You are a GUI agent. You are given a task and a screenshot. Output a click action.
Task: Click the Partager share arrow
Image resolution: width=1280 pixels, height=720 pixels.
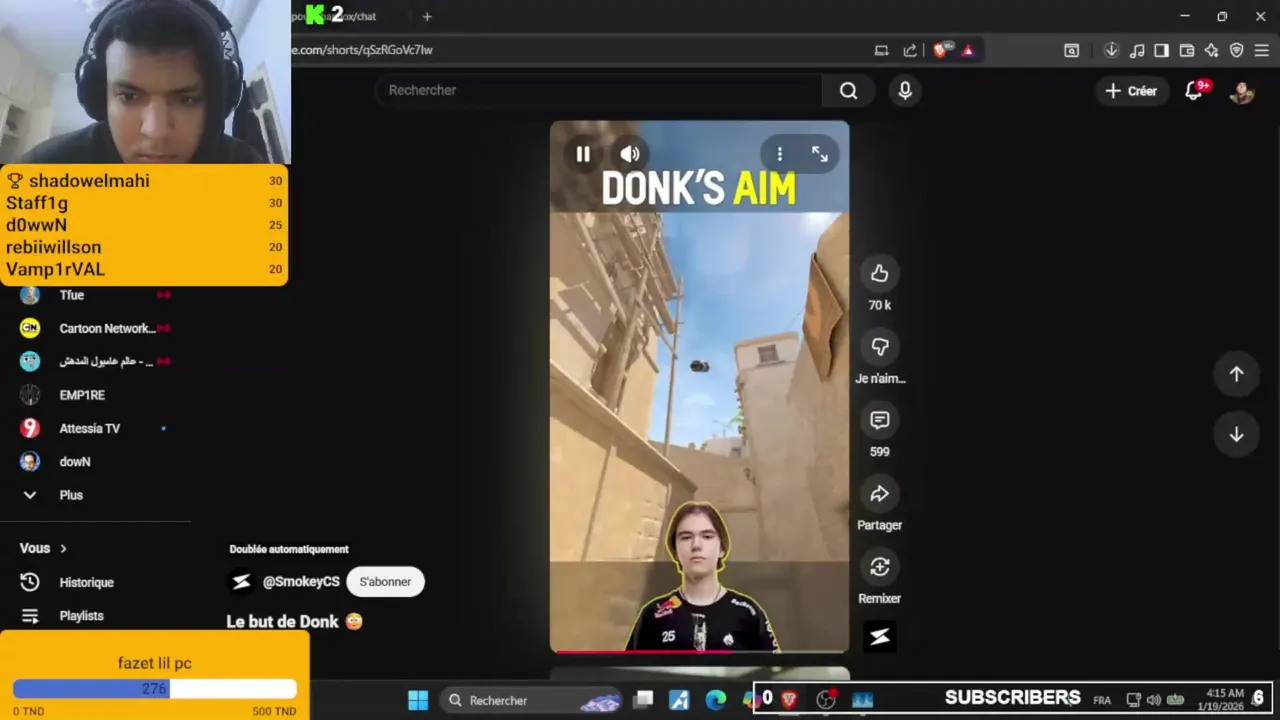[880, 493]
